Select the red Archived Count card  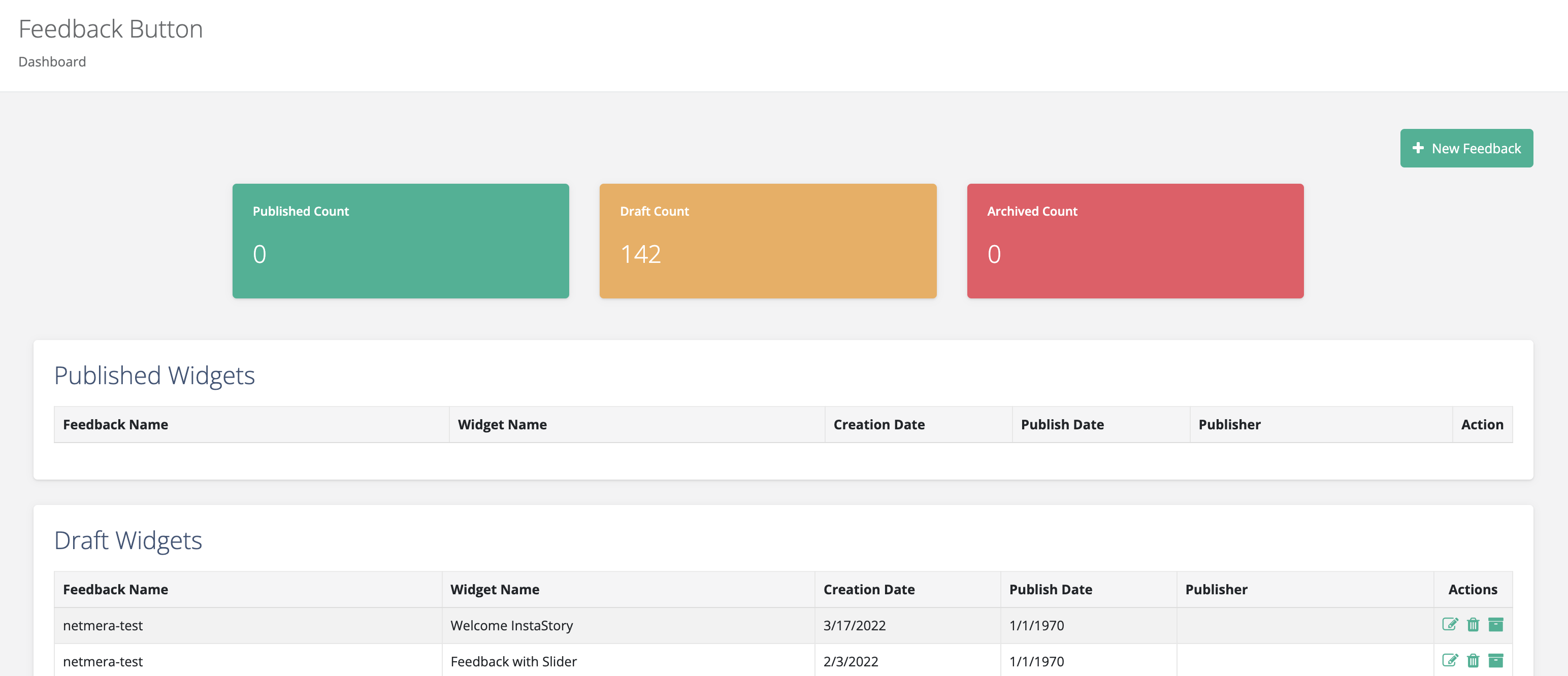click(x=1134, y=241)
